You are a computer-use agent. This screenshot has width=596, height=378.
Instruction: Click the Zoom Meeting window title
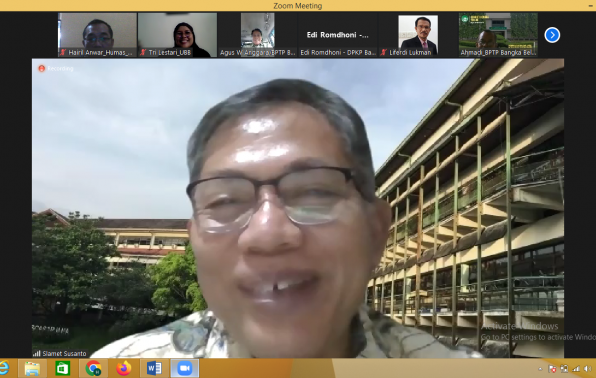coord(298,6)
